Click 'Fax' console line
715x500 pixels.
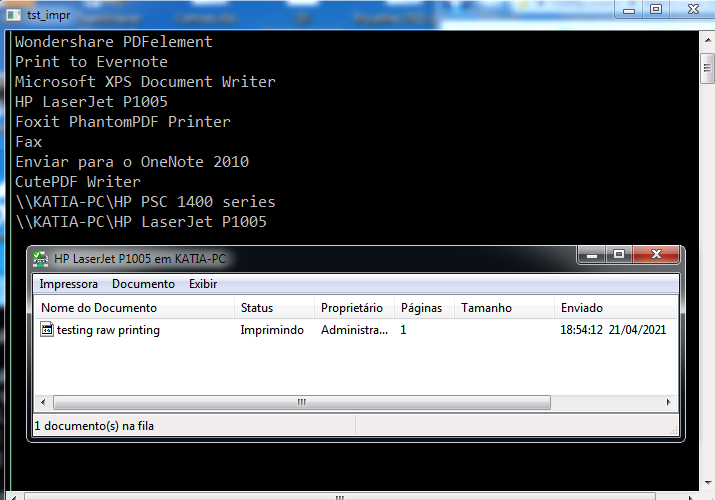tap(28, 142)
